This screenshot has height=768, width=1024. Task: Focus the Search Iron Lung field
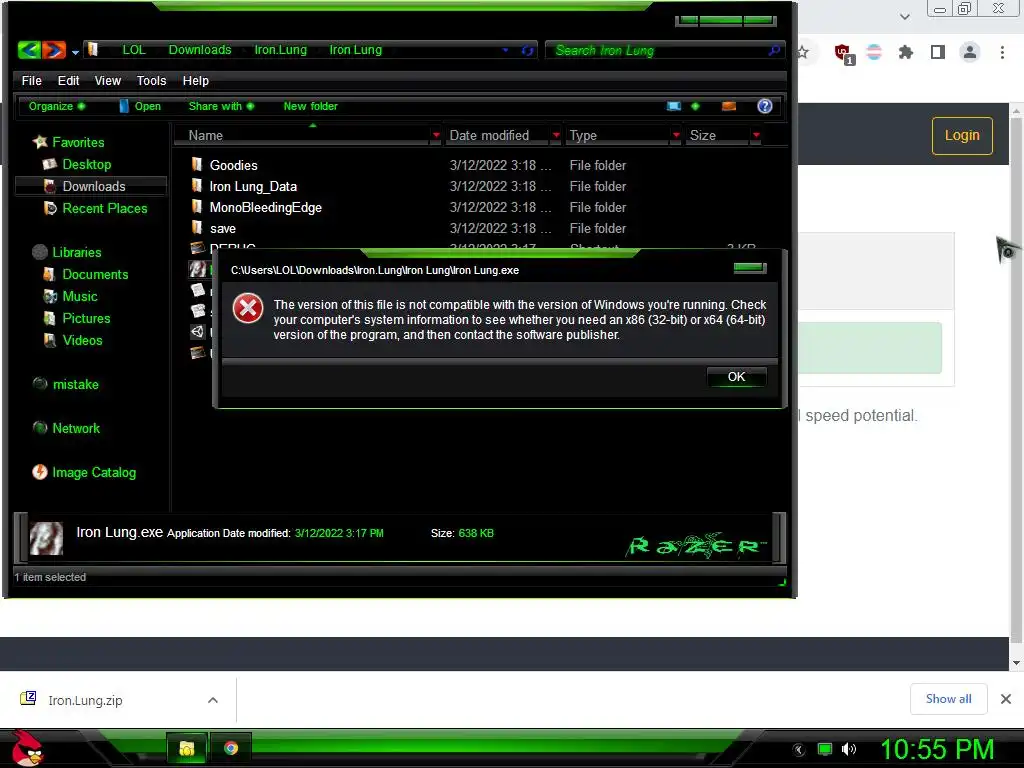pyautogui.click(x=663, y=50)
